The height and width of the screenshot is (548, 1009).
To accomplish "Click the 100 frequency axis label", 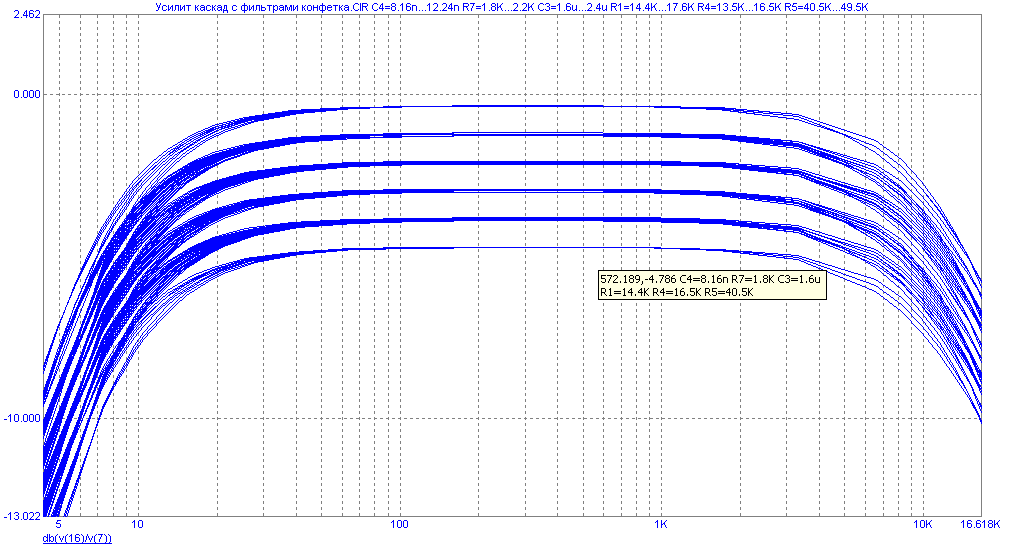I will [x=399, y=524].
